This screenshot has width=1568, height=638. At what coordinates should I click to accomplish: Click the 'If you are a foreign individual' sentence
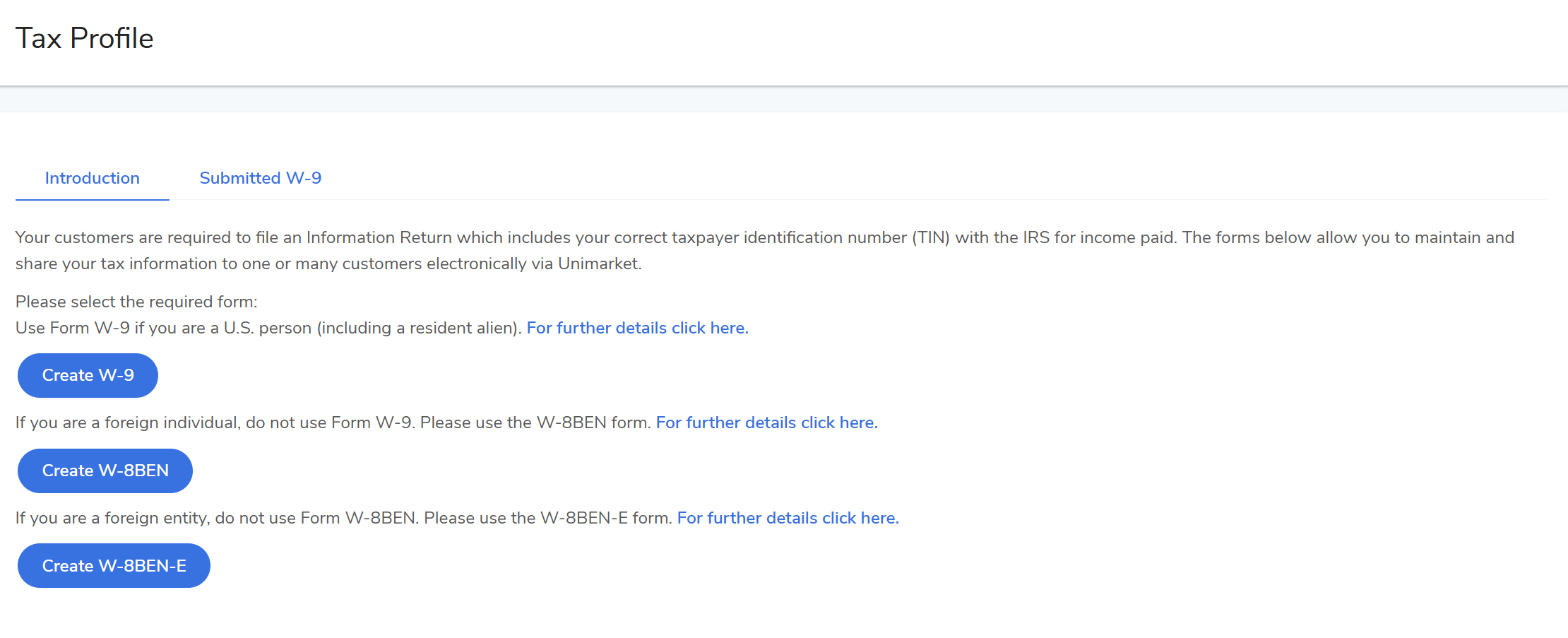coord(332,423)
